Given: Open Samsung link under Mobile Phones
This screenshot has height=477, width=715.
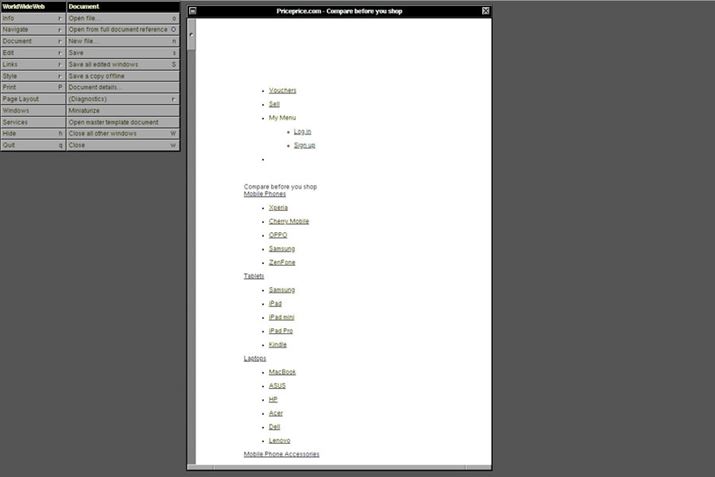Looking at the screenshot, I should pos(282,249).
